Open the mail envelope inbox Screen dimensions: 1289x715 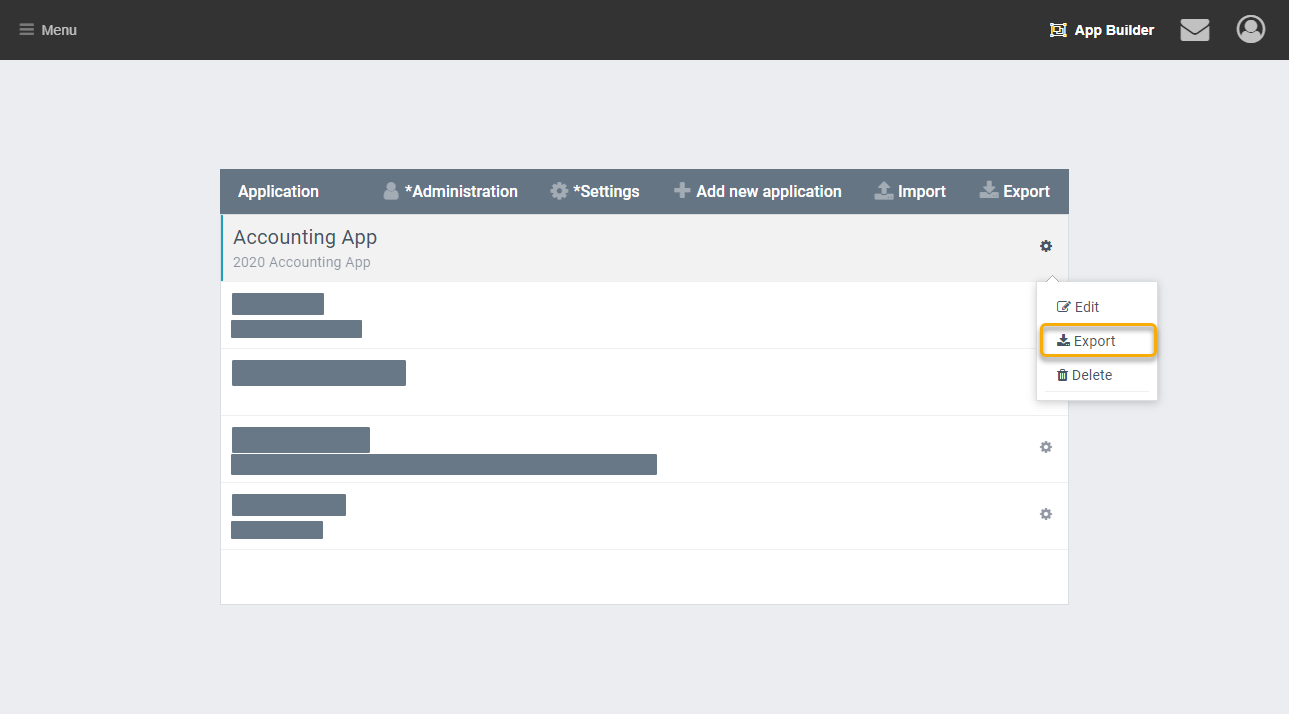click(x=1194, y=30)
